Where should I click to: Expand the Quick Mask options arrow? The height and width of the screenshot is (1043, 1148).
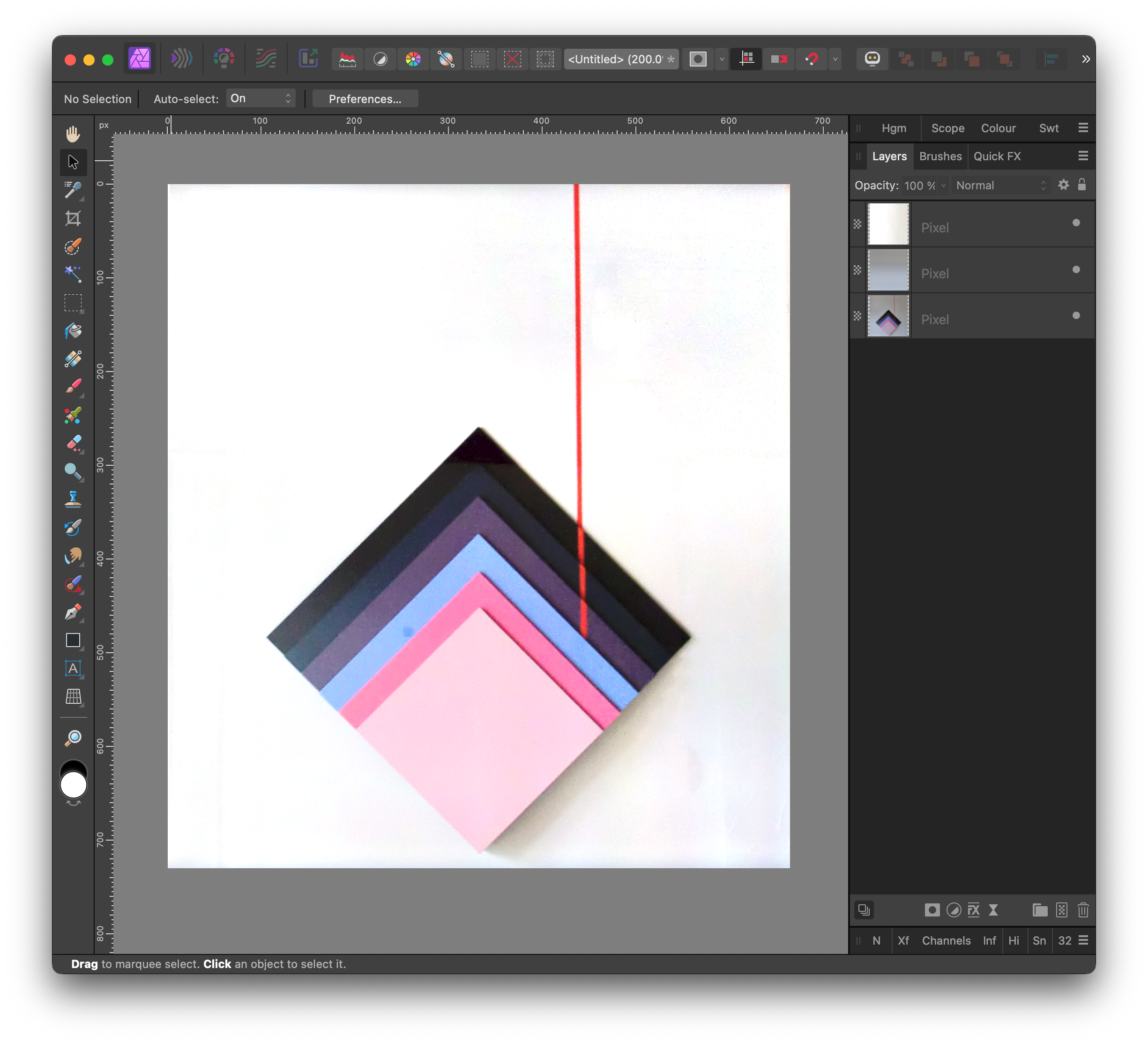tap(722, 59)
